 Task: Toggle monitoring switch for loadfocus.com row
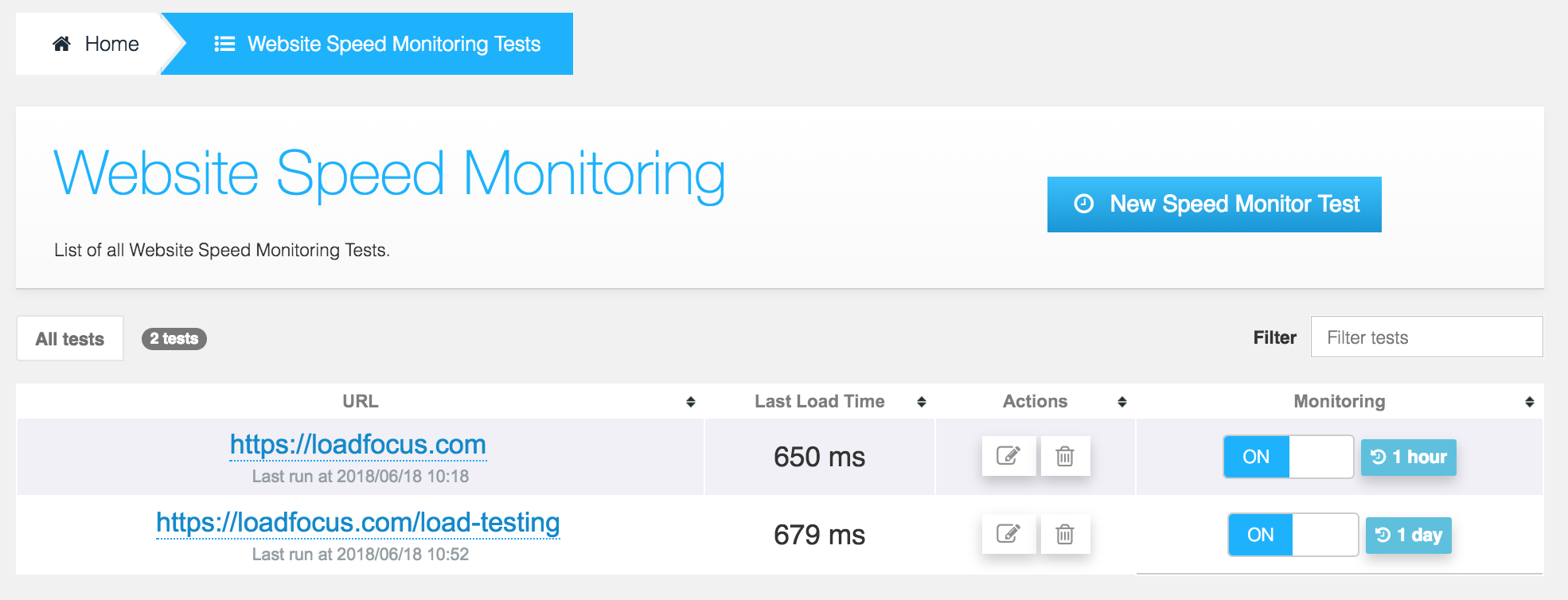click(x=1288, y=457)
